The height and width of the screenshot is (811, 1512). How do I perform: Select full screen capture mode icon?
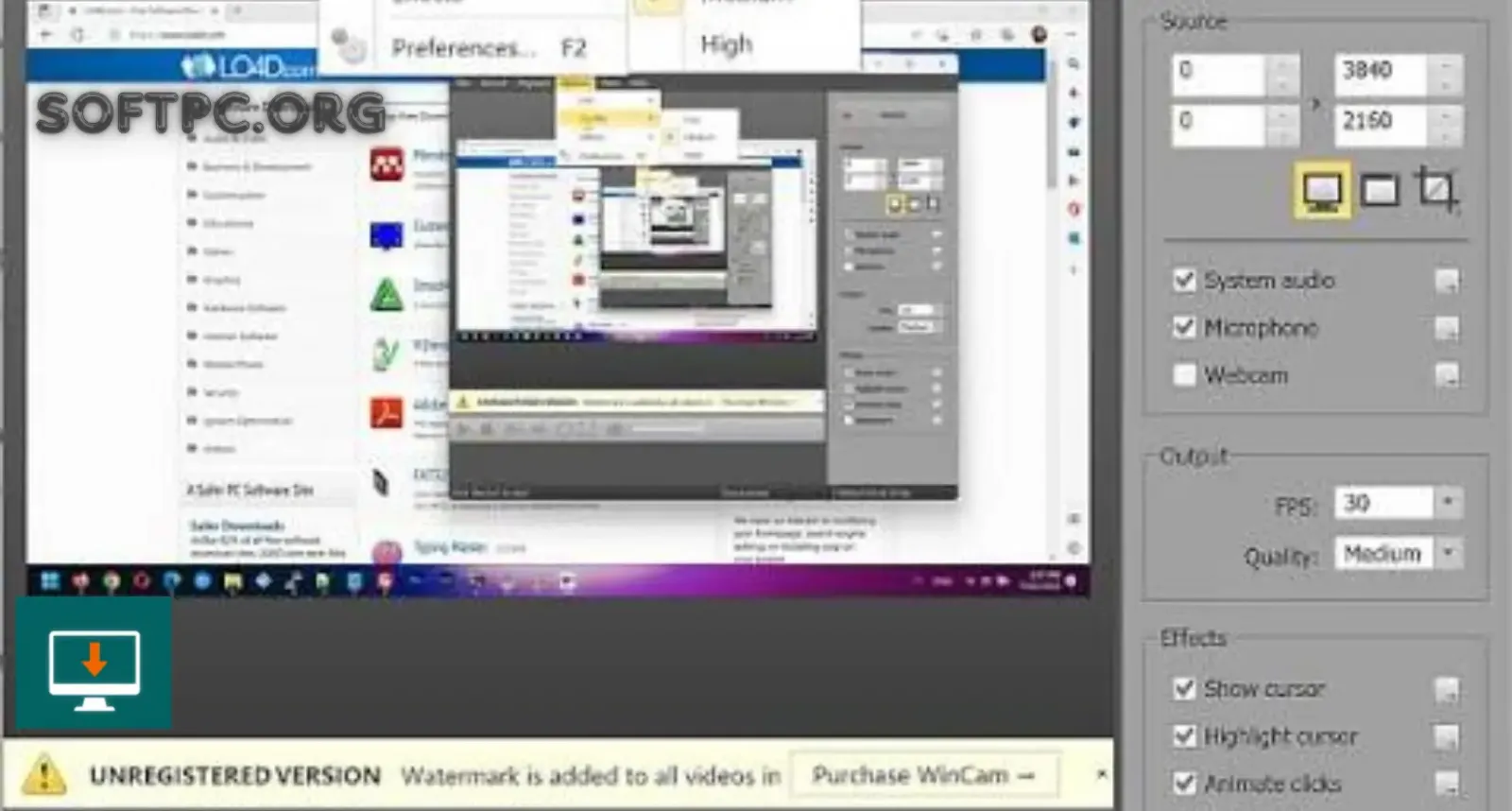point(1321,191)
